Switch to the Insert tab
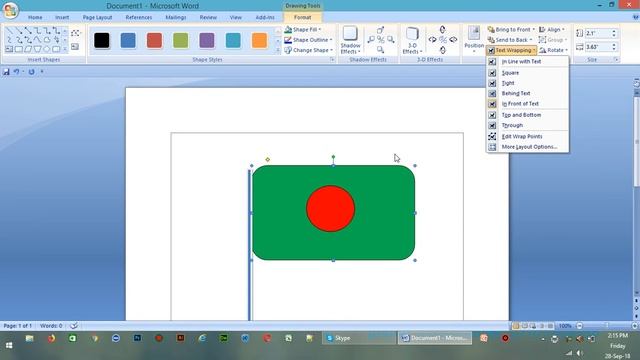640x360 pixels. [62, 18]
